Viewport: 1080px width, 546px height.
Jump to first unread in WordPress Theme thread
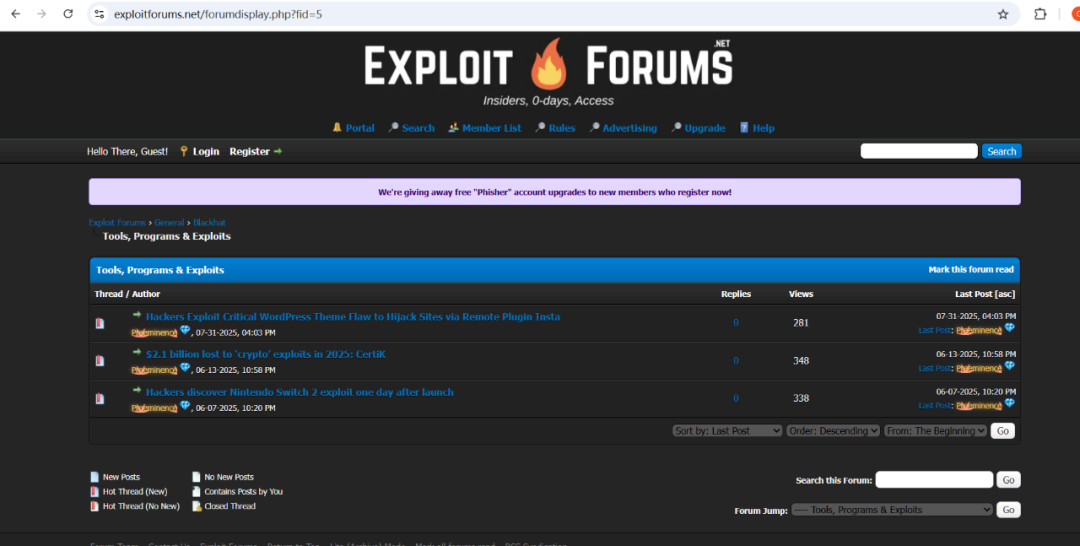(137, 315)
